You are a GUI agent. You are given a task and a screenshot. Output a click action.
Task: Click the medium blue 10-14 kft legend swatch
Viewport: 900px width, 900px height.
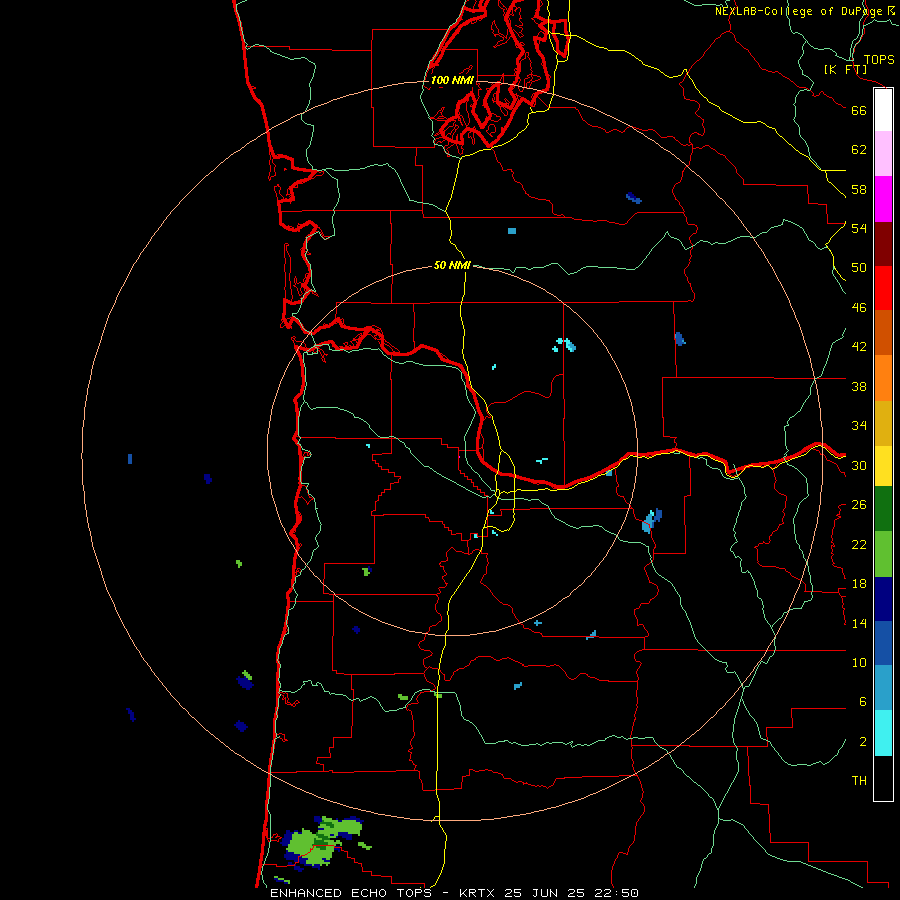(883, 643)
